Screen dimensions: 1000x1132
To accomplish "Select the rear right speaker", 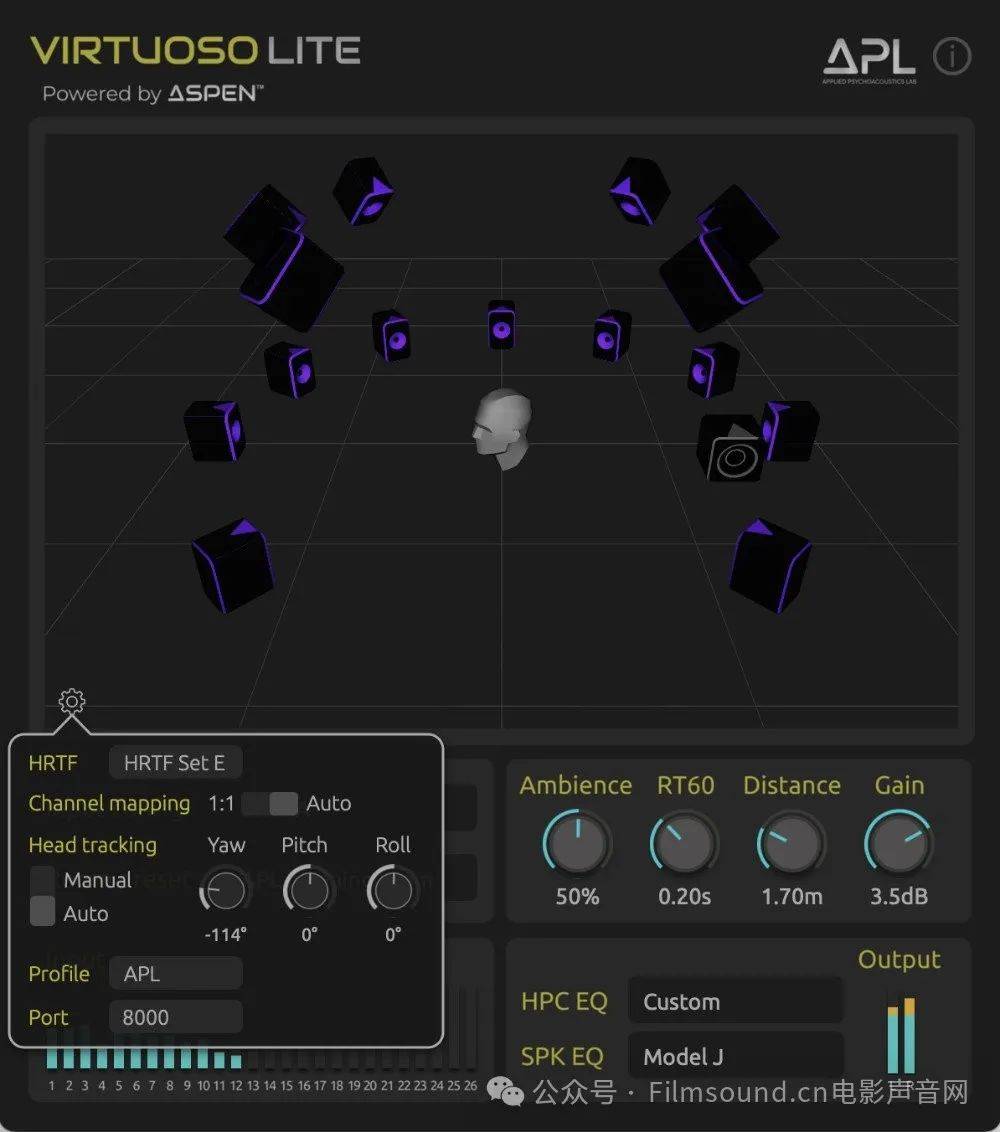I will 770,566.
